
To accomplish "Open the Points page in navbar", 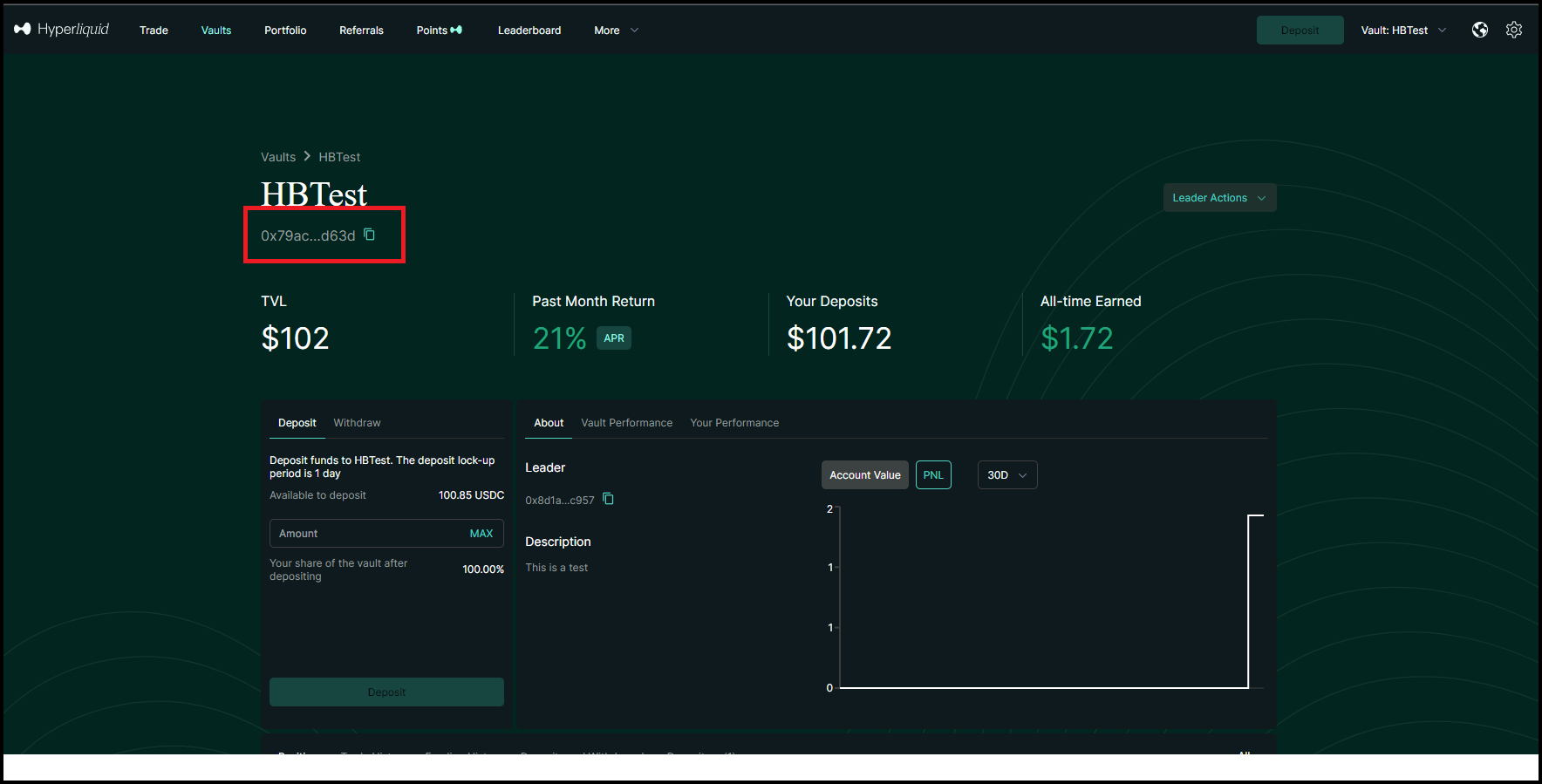I will 439,31.
